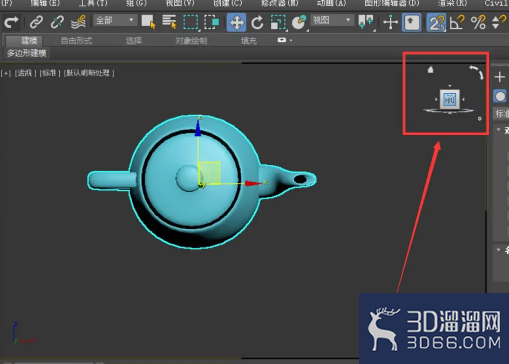The image size is (509, 364).
Task: Click Use Pivot Point Center icon
Action: point(366,22)
